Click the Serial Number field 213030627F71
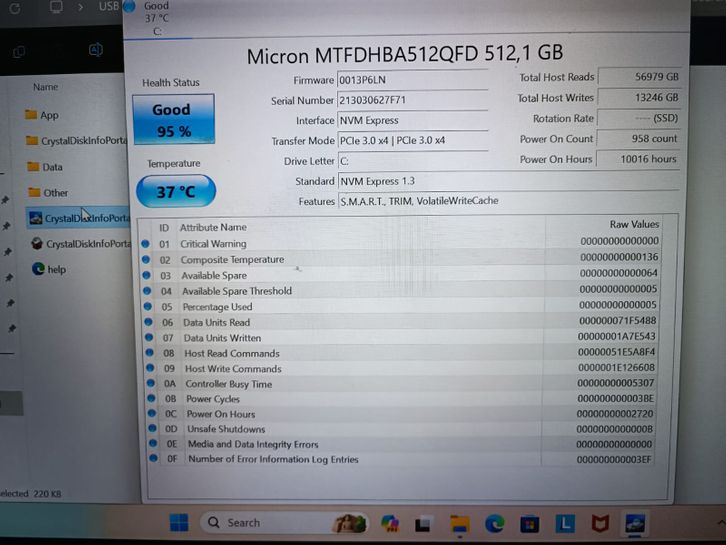726x545 pixels. point(412,100)
